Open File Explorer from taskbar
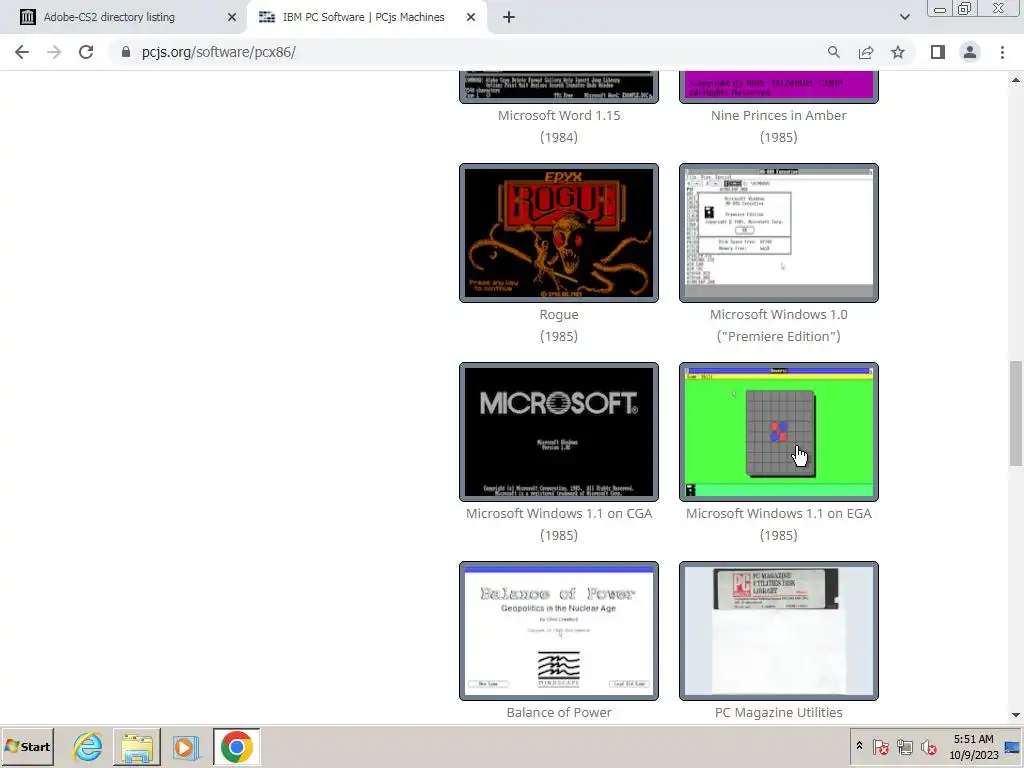This screenshot has height=768, width=1024. [x=136, y=746]
